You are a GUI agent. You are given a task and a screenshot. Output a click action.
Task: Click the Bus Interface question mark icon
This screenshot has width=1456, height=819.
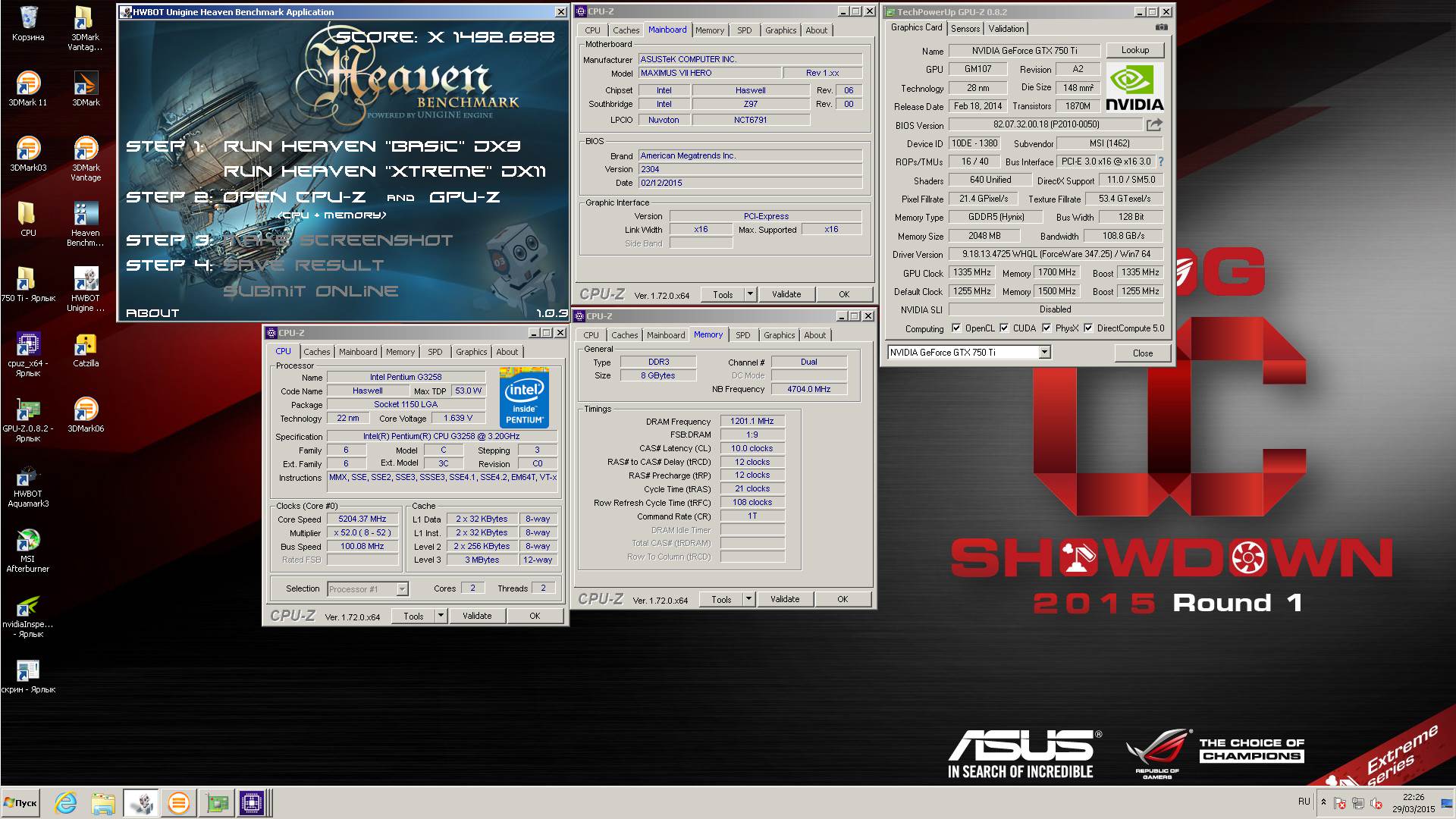(1160, 162)
